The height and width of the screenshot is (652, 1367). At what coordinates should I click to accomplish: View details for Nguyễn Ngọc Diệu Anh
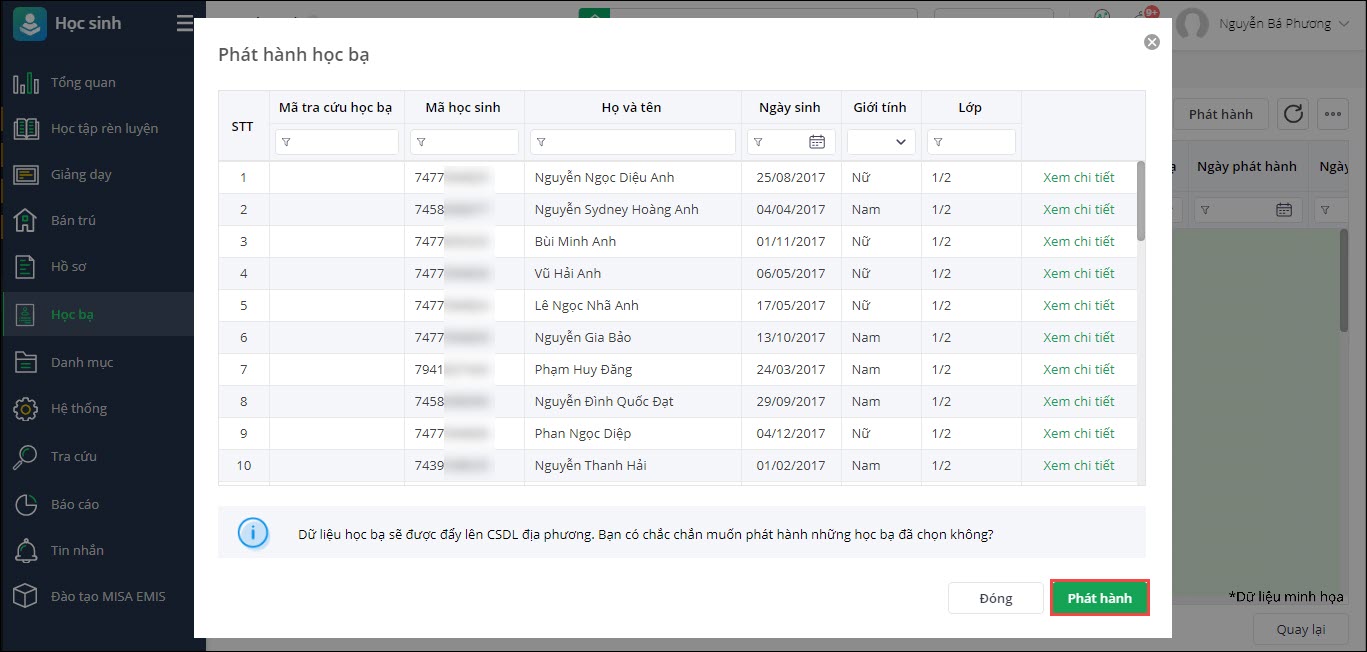(1078, 177)
